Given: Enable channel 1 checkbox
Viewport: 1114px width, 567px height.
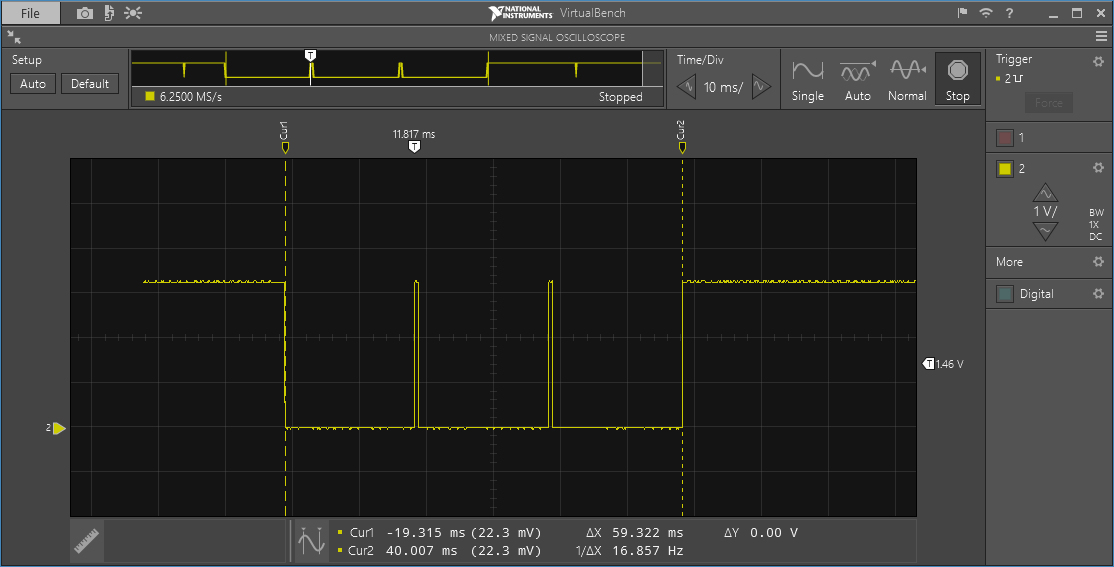Looking at the screenshot, I should pyautogui.click(x=1005, y=138).
